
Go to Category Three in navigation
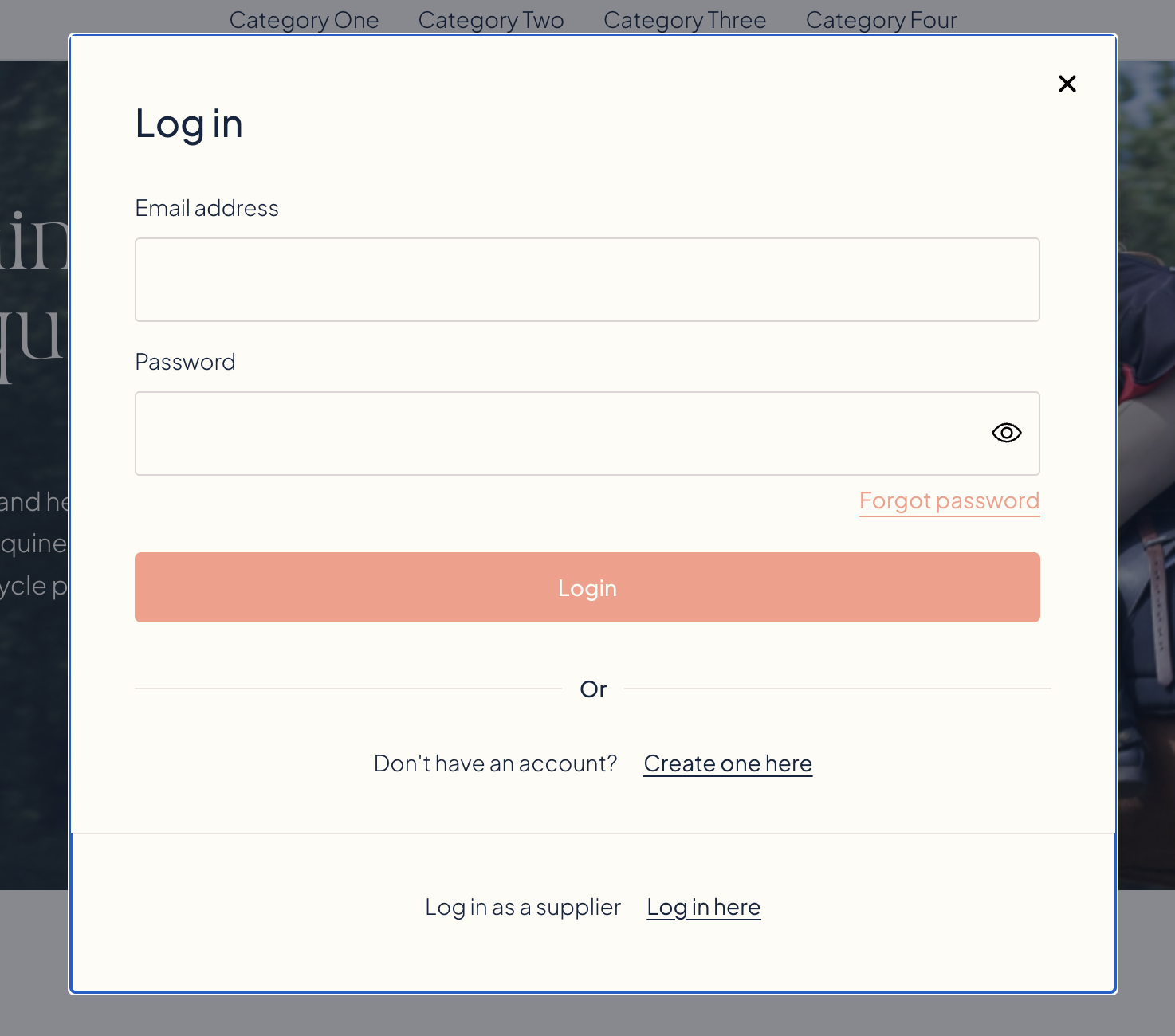coord(685,20)
